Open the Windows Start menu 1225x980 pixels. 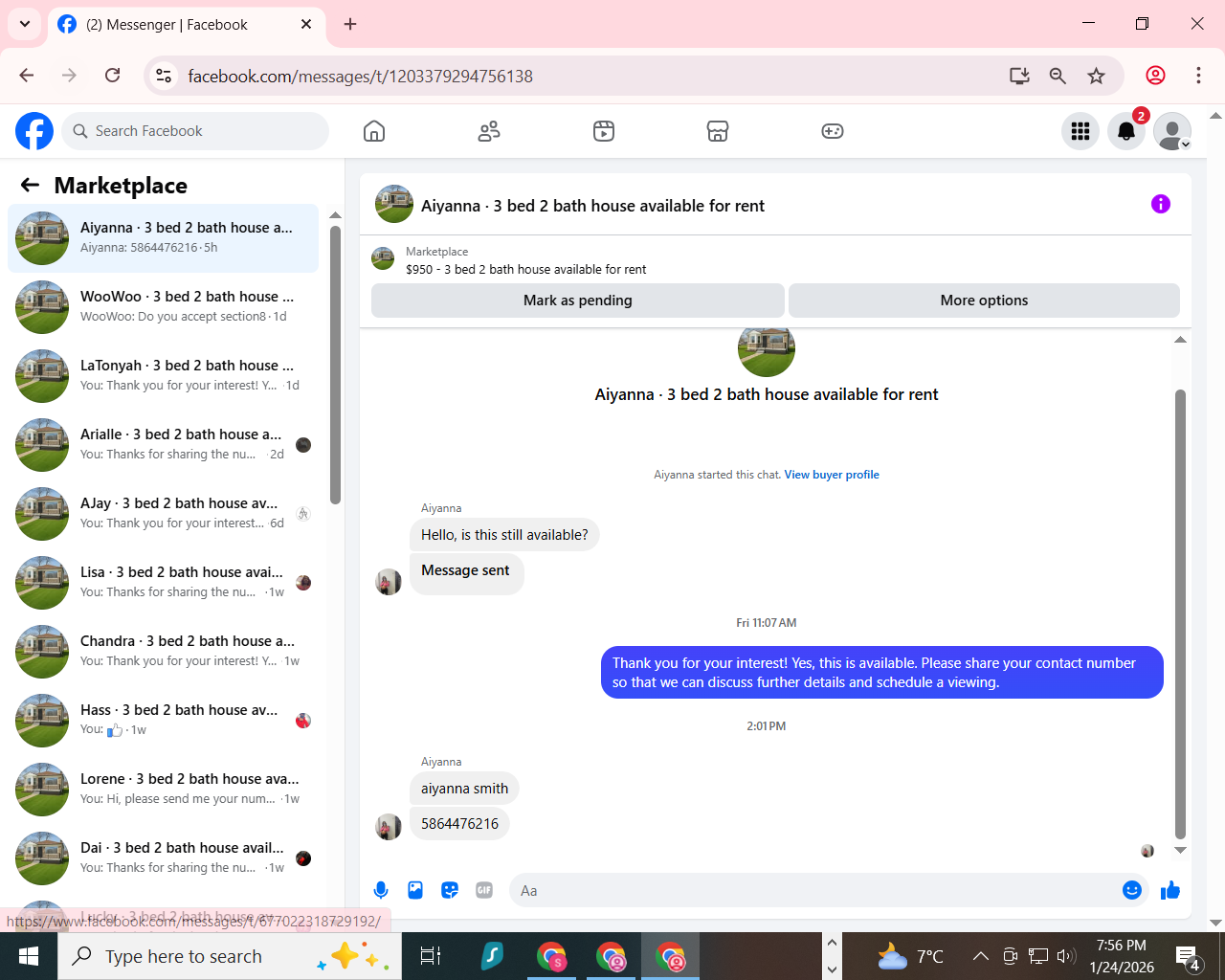(x=29, y=956)
